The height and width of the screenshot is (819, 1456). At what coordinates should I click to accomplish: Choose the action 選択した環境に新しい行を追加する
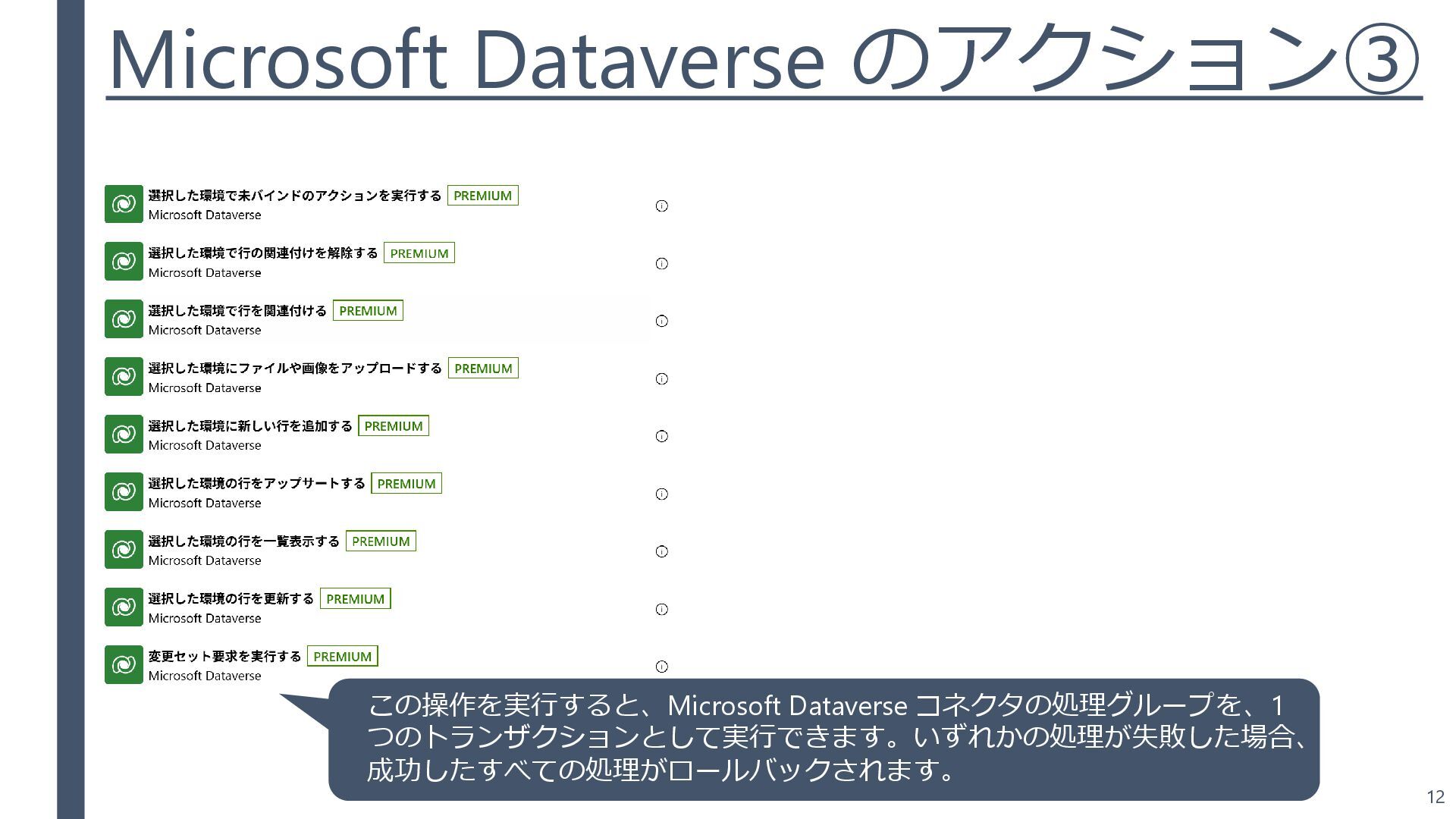[x=250, y=426]
